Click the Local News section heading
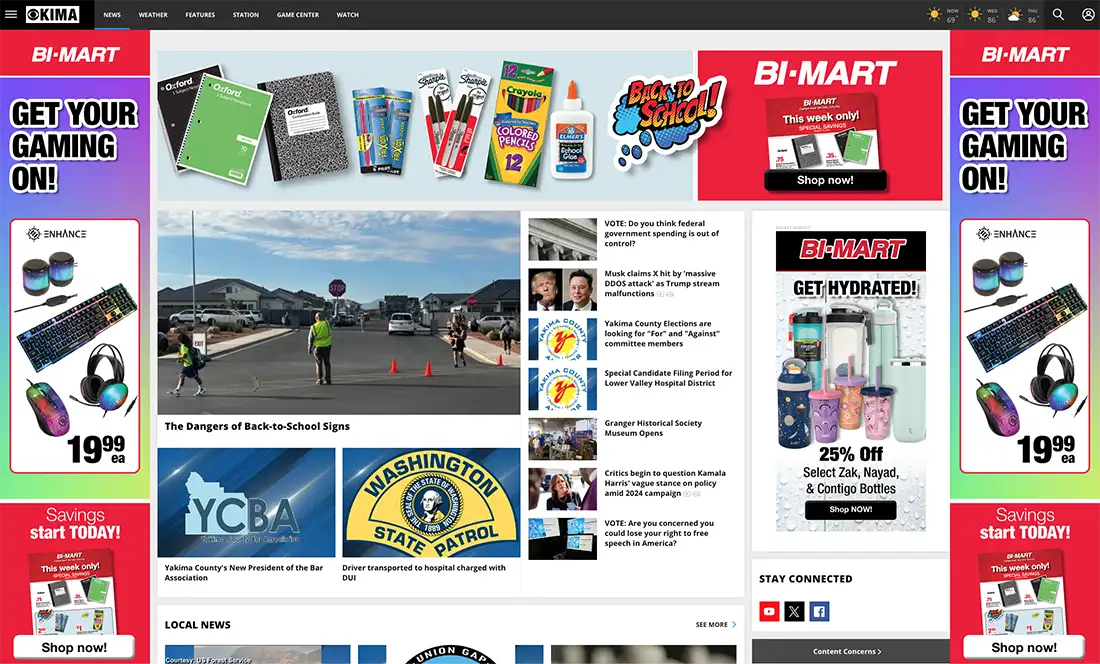 [197, 625]
